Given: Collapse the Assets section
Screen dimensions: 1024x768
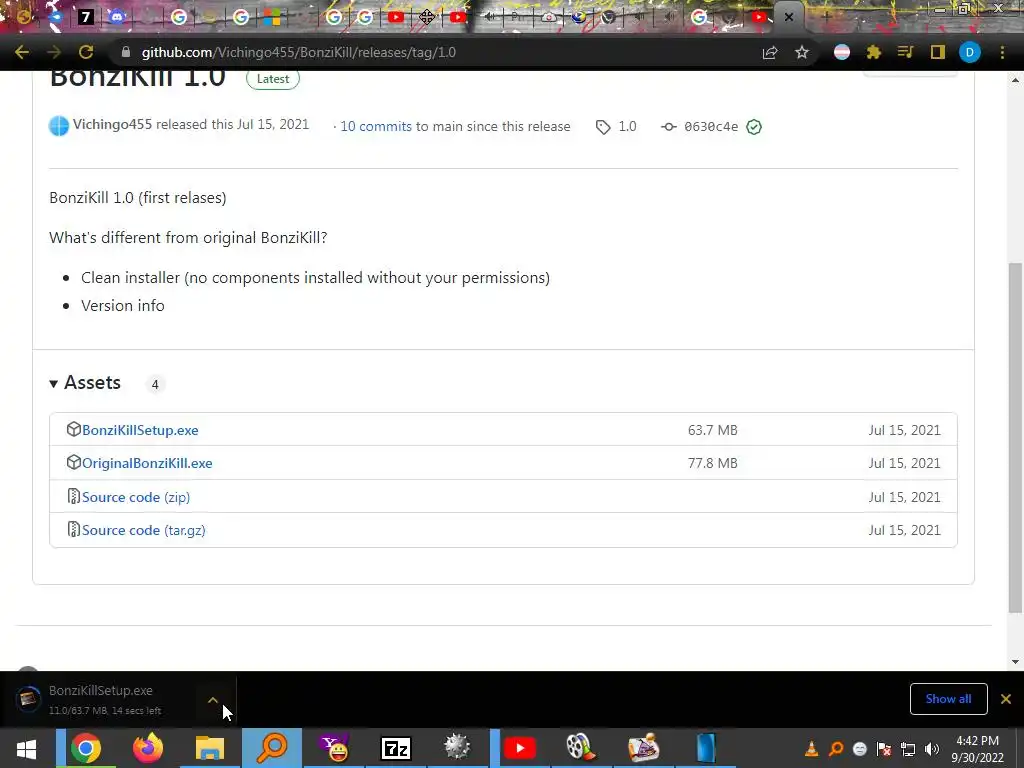Looking at the screenshot, I should point(86,383).
